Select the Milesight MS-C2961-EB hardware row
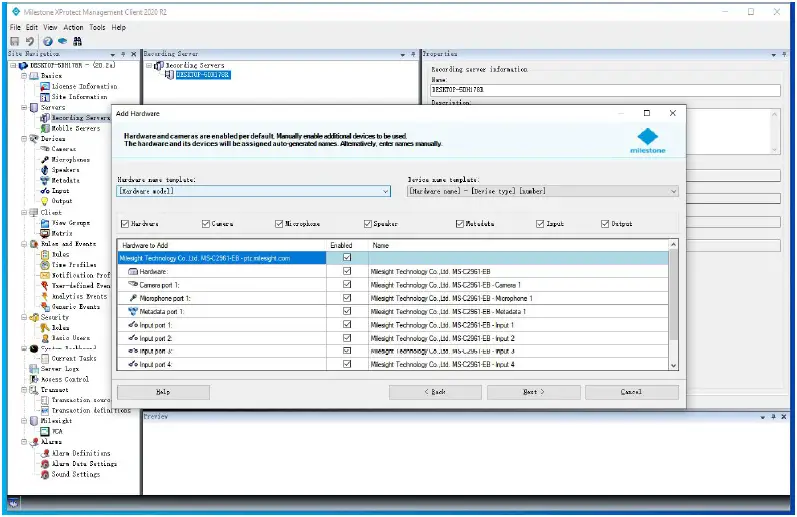The width and height of the screenshot is (797, 517). point(392,258)
